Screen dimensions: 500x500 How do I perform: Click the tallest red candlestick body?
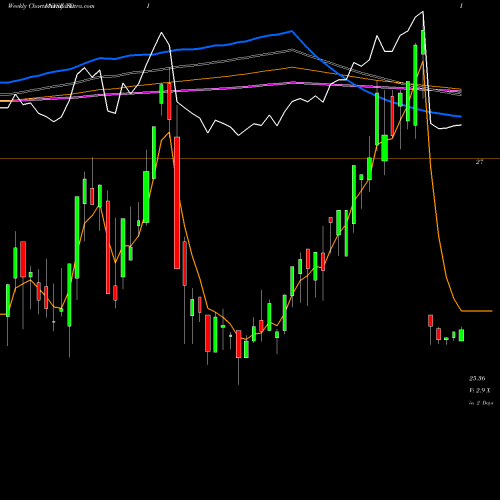pyautogui.click(x=177, y=203)
